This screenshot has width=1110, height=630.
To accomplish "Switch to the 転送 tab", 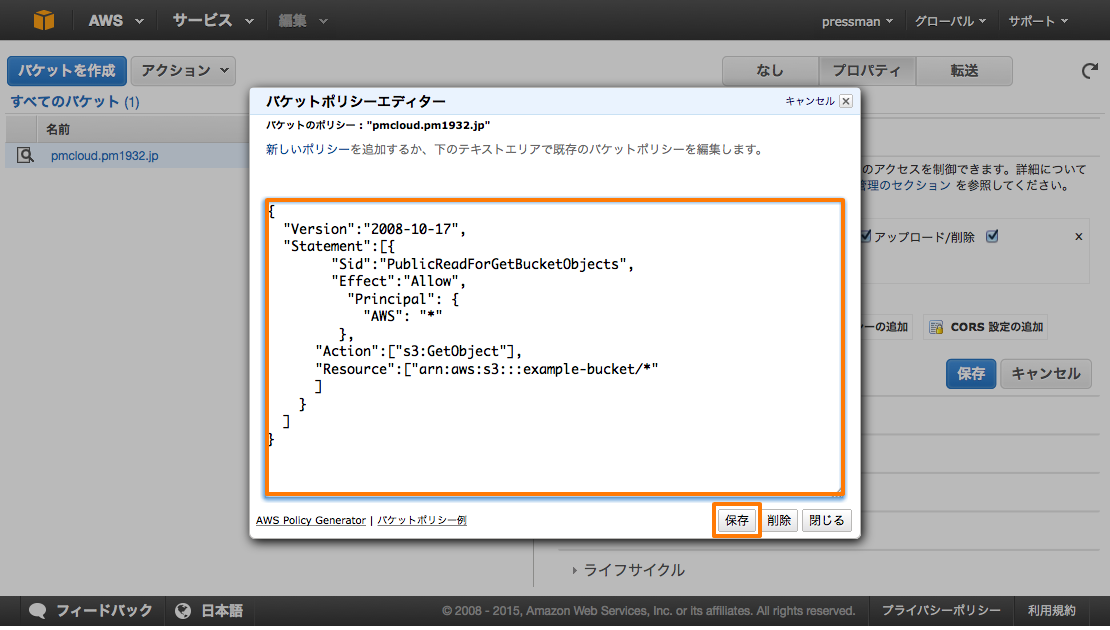I will click(x=964, y=70).
